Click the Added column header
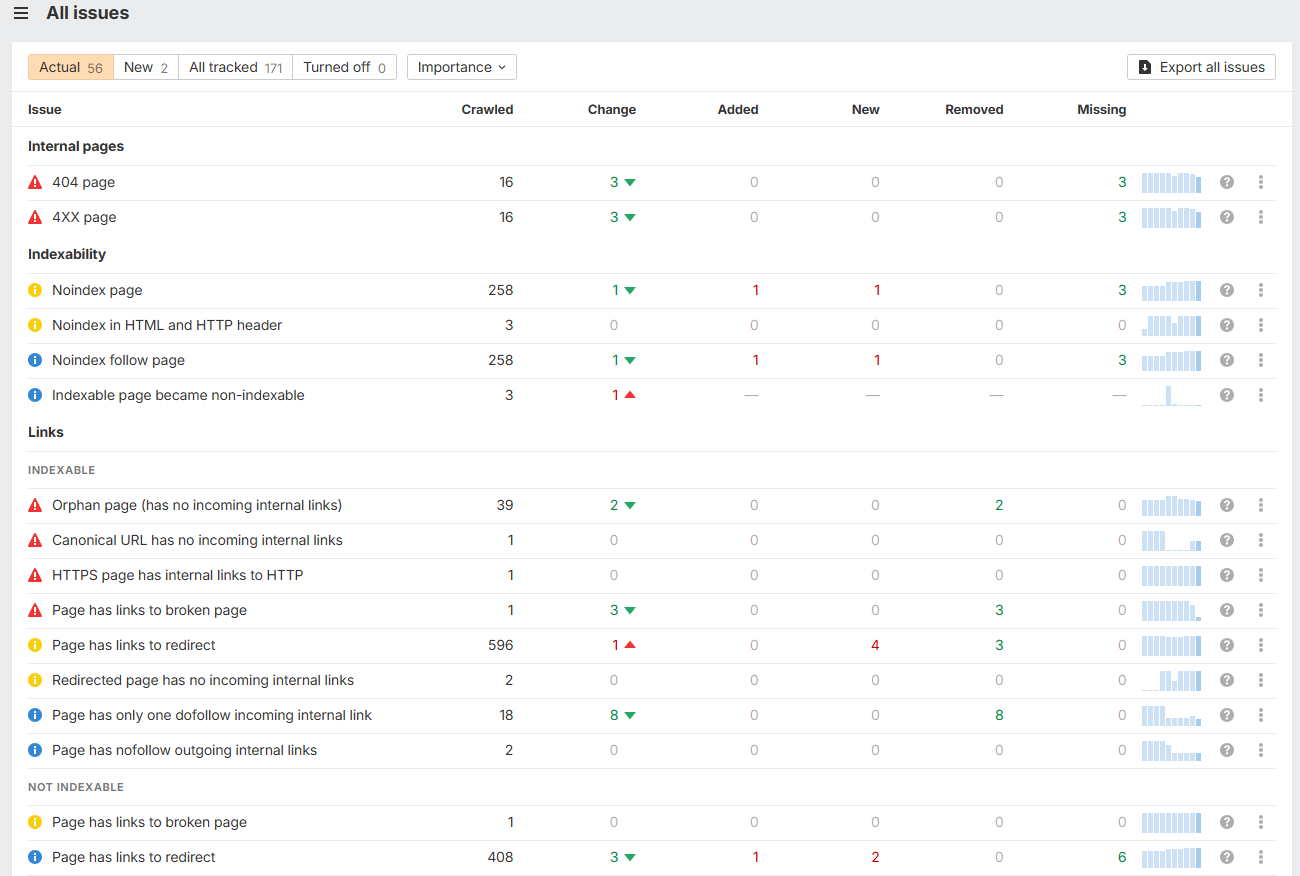Viewport: 1300px width, 876px height. 738,109
